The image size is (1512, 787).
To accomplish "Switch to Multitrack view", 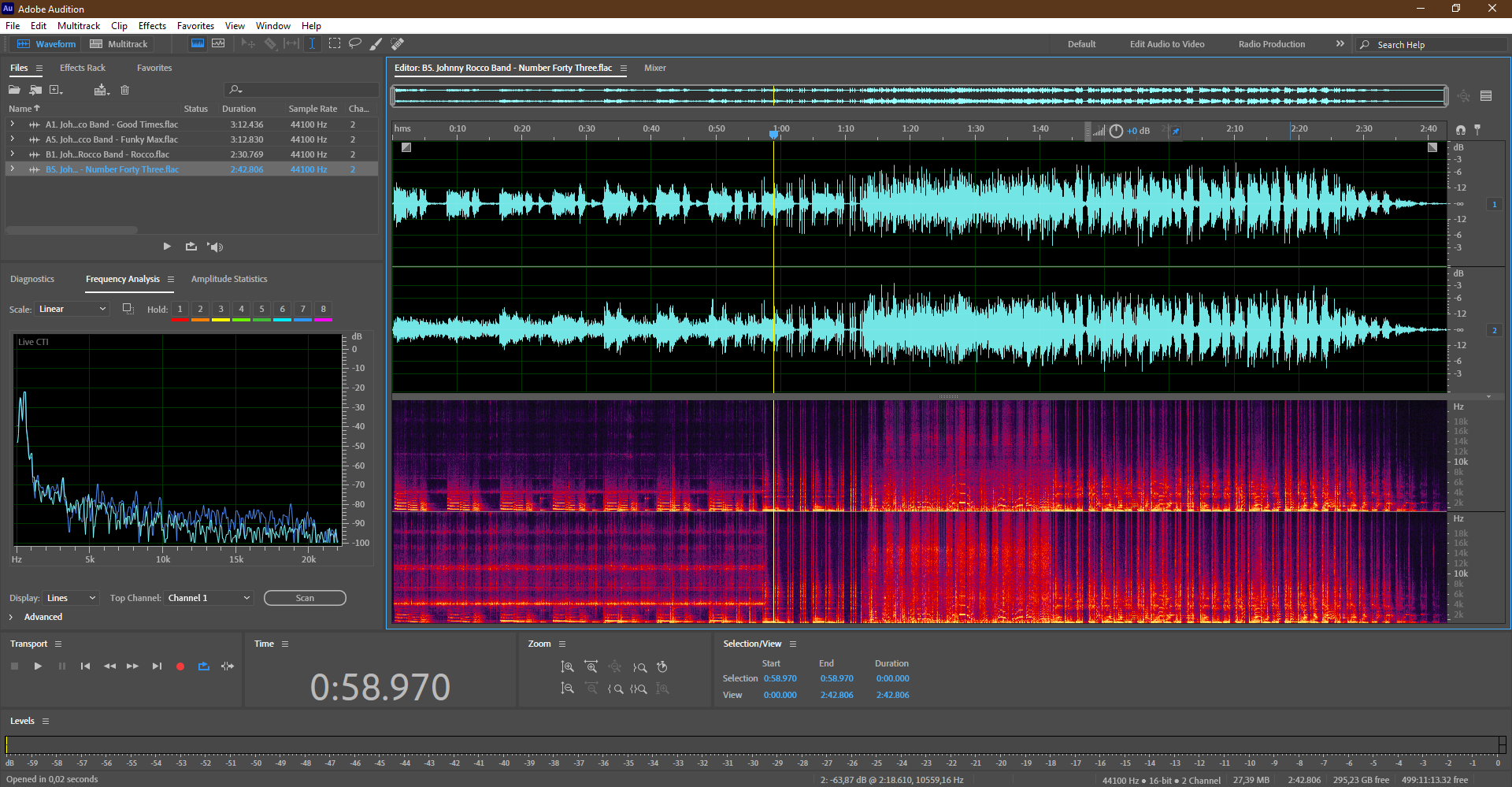I will coord(119,44).
